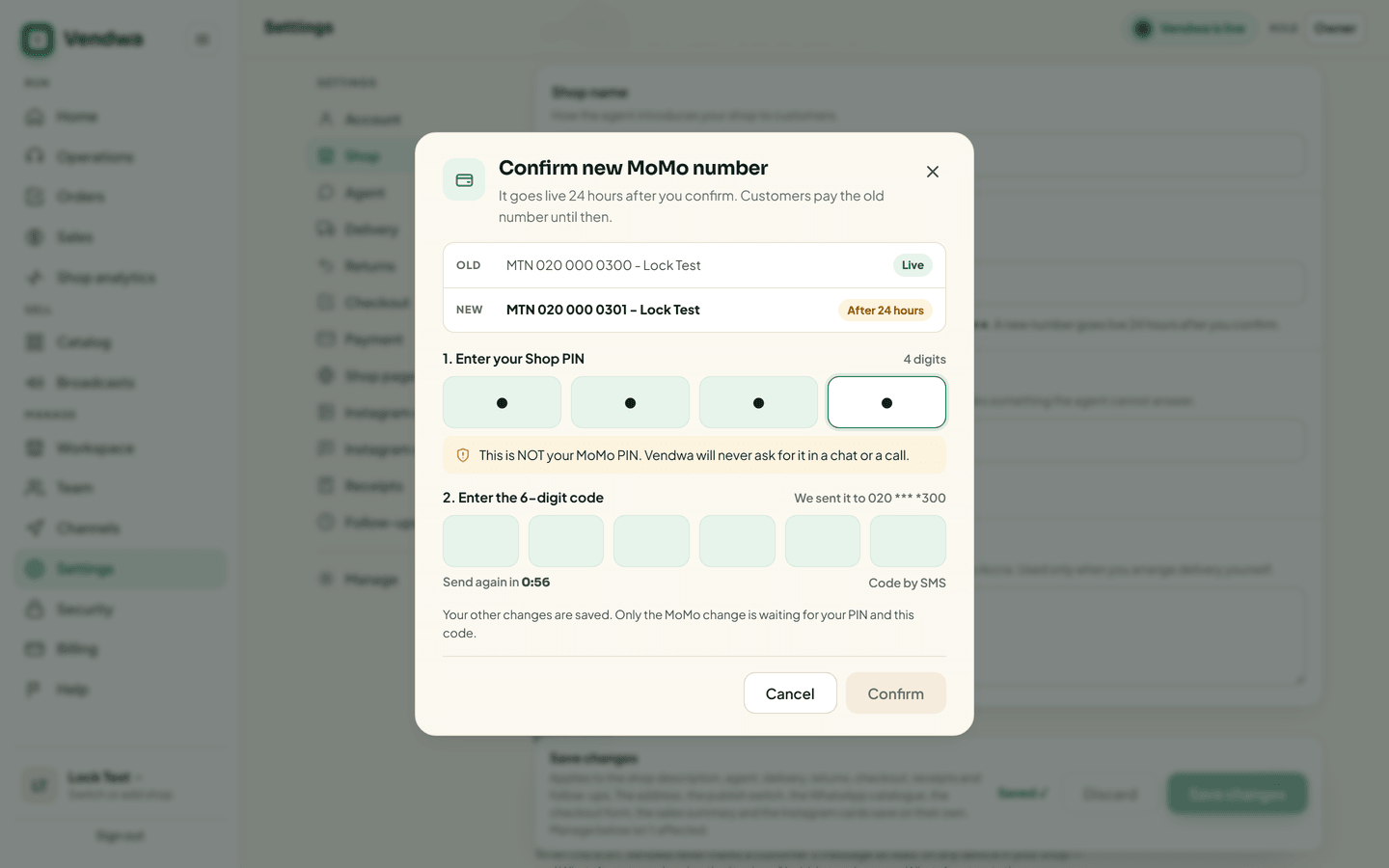Click the OLD row label
The image size is (1389, 868).
point(469,265)
